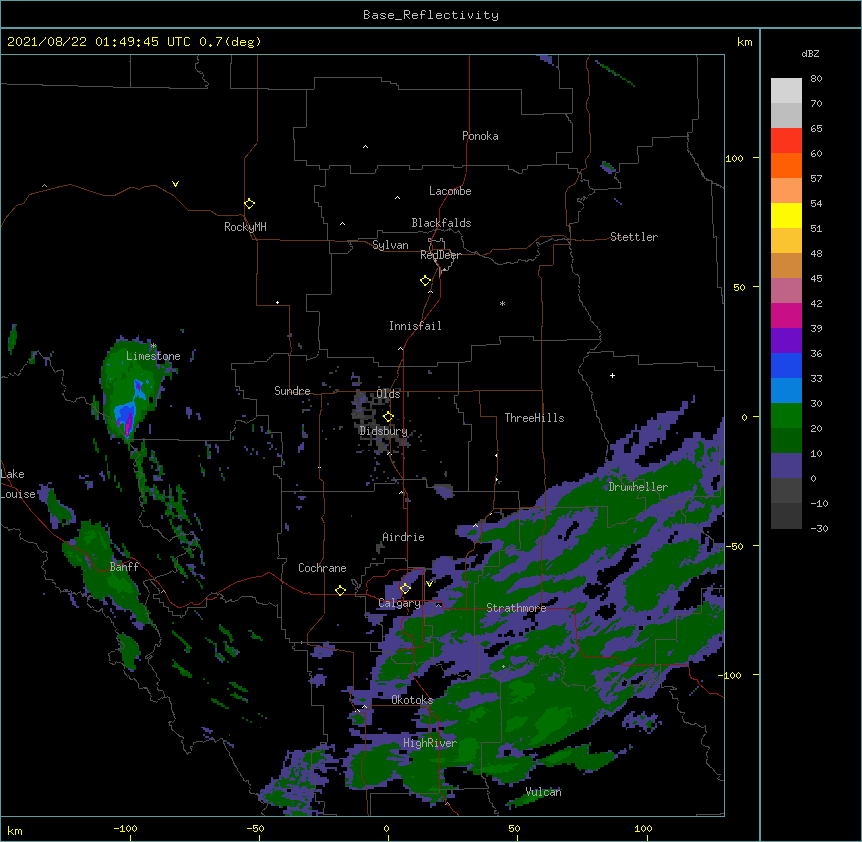Click the magenta storm core below Limestone
The image size is (862, 842).
(x=128, y=425)
